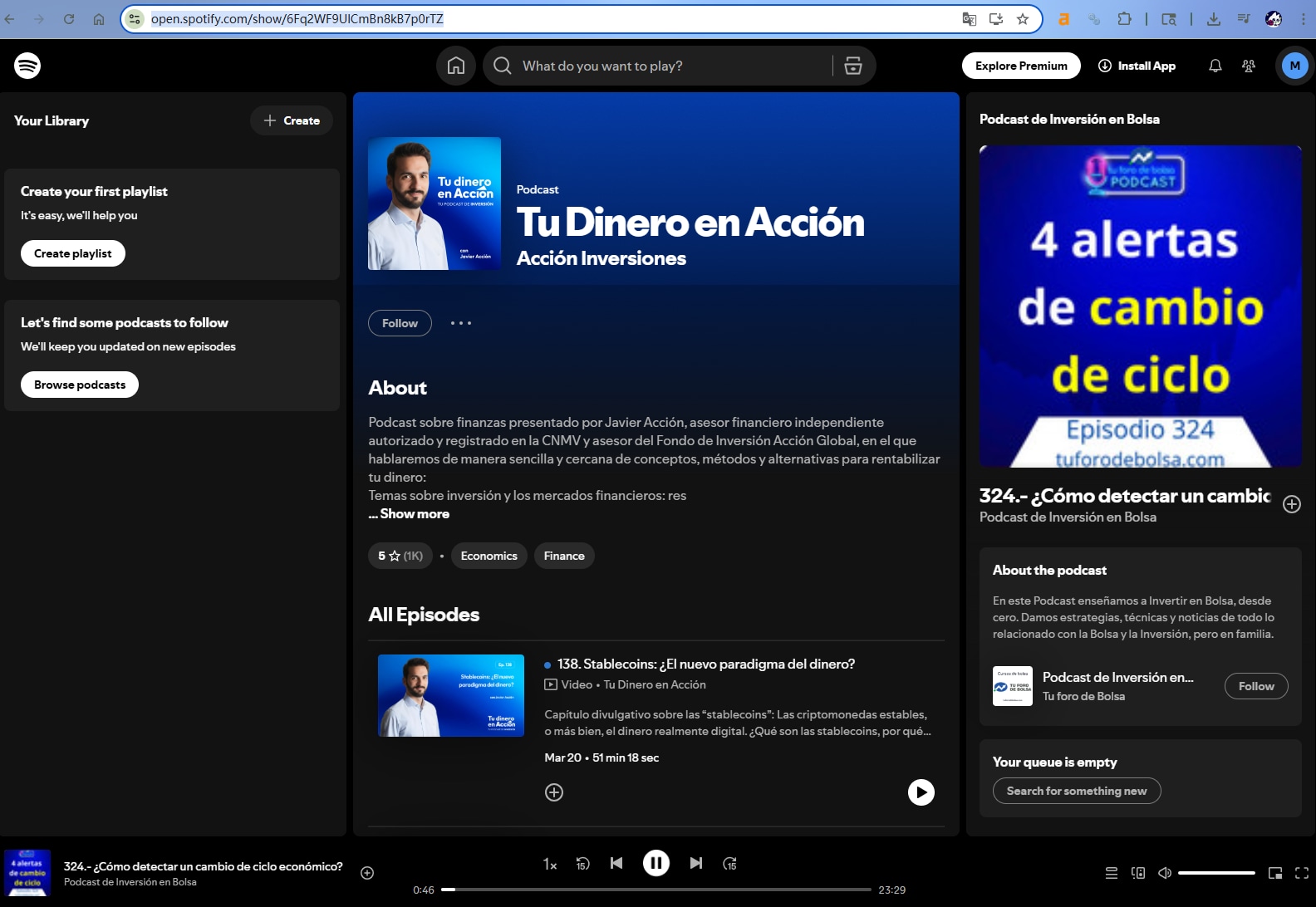Bookmark this page with star
The width and height of the screenshot is (1316, 907).
click(1023, 19)
